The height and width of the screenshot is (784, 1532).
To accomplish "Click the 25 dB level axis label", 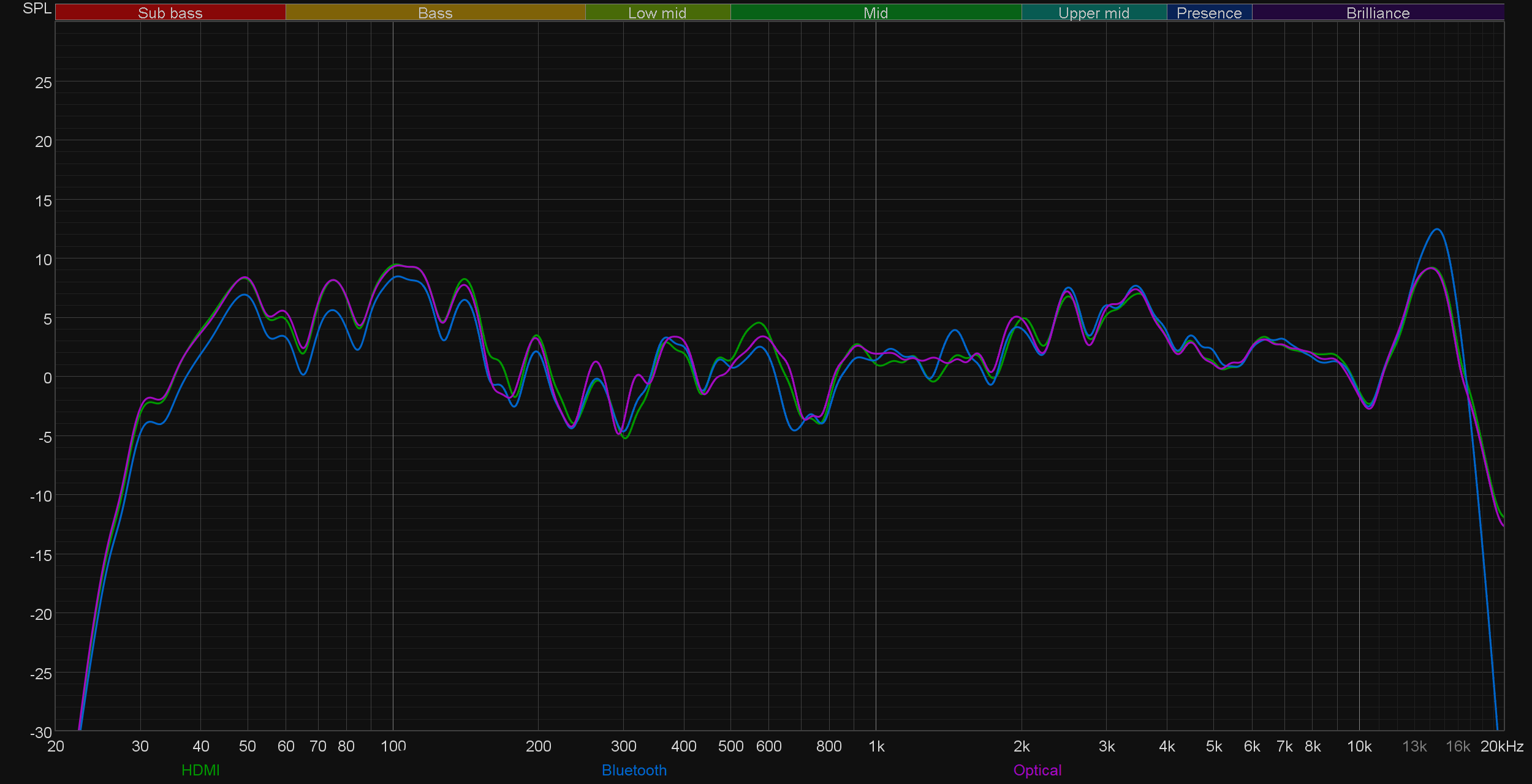I will click(43, 83).
